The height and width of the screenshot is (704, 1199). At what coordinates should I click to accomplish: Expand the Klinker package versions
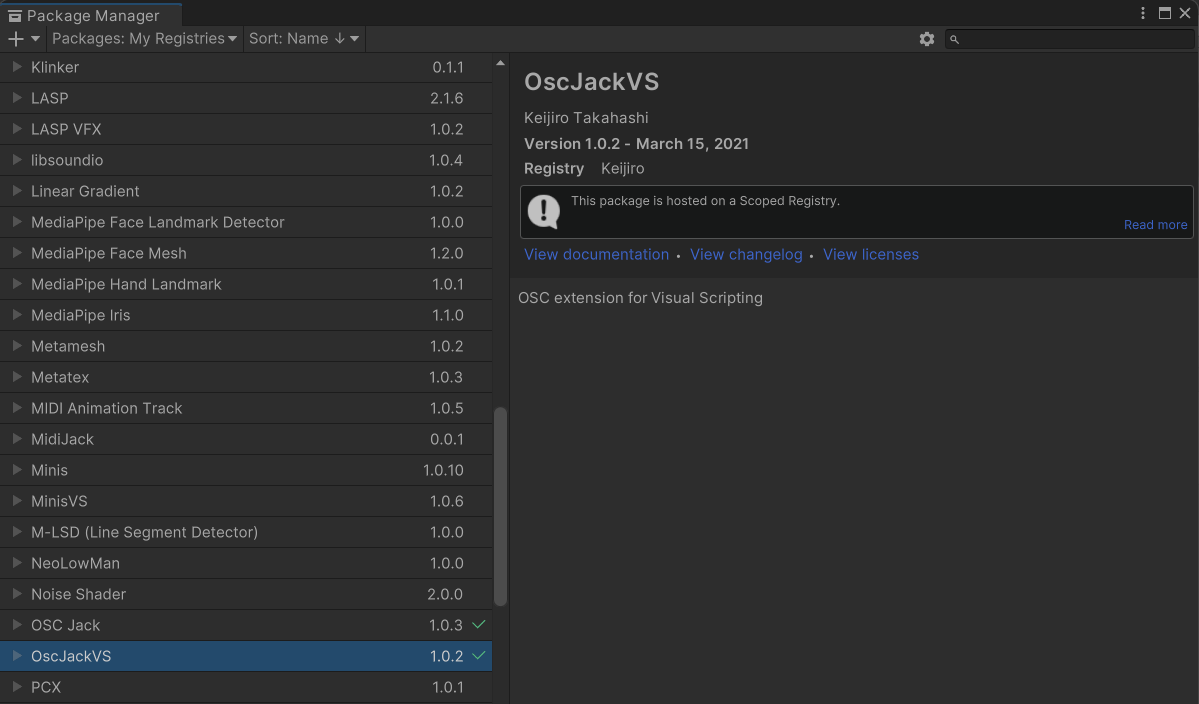click(17, 67)
